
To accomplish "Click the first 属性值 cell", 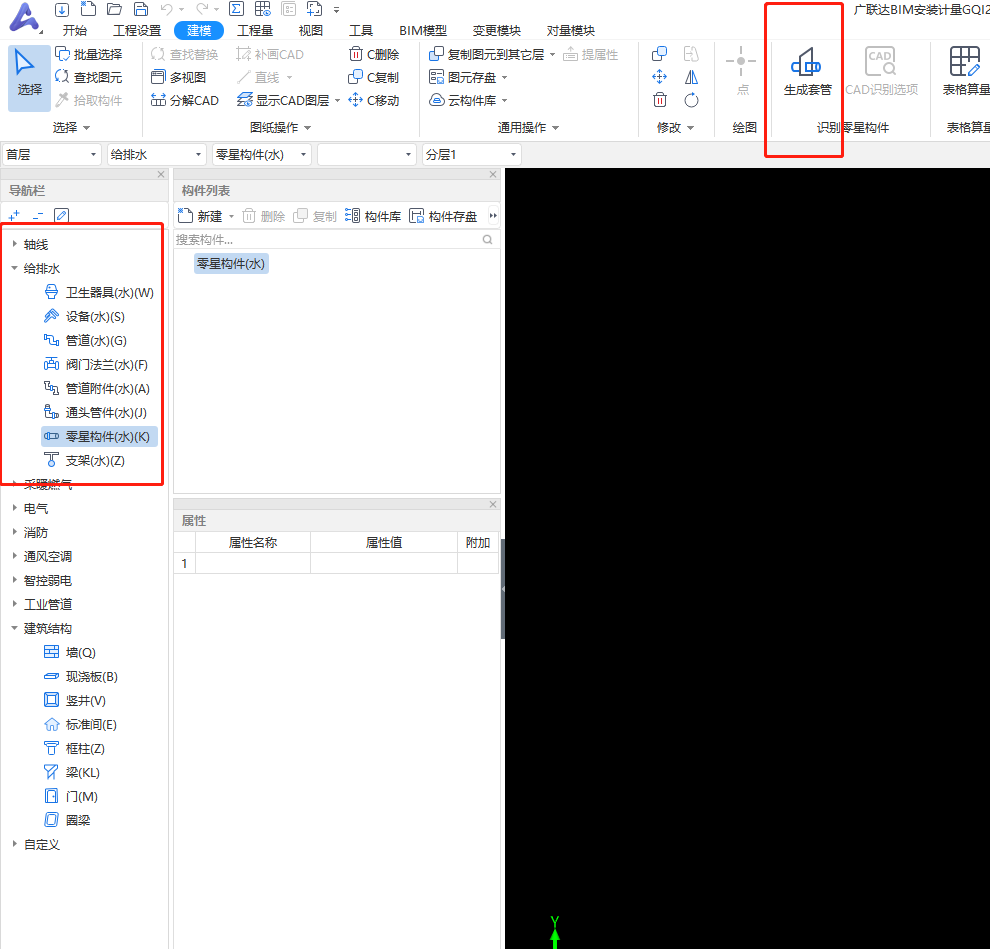I will 383,563.
